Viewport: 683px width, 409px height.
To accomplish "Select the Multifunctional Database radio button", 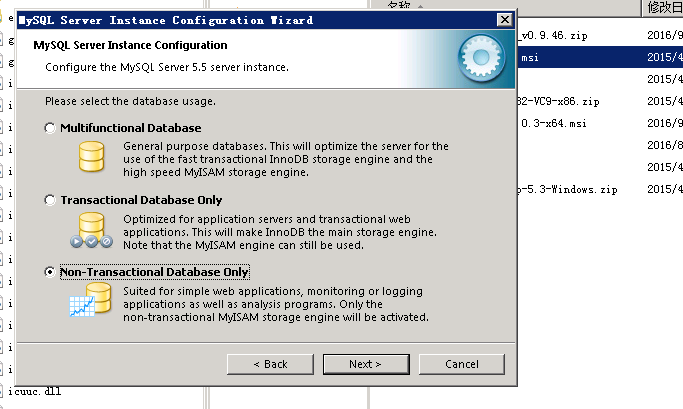I will (50, 128).
